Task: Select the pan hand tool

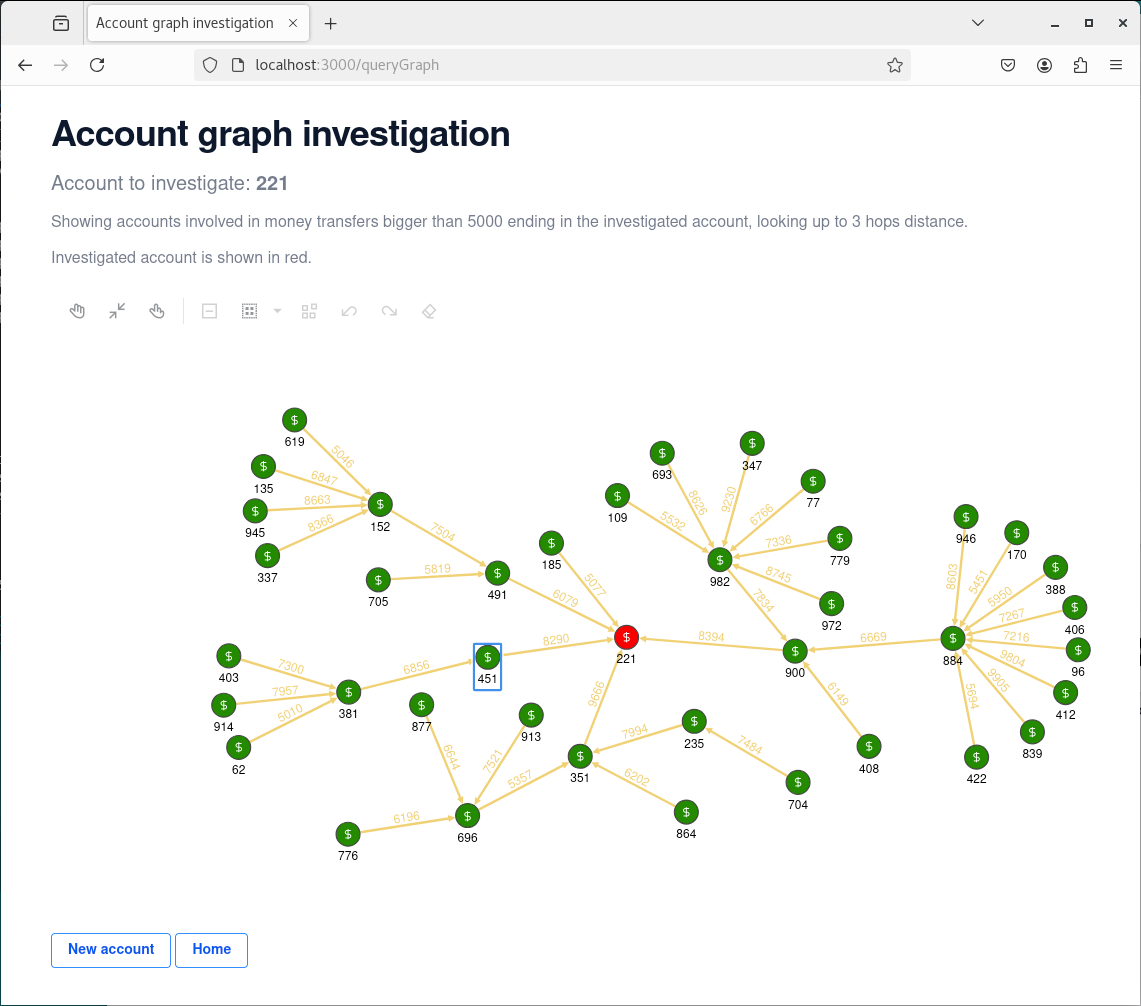Action: (77, 311)
